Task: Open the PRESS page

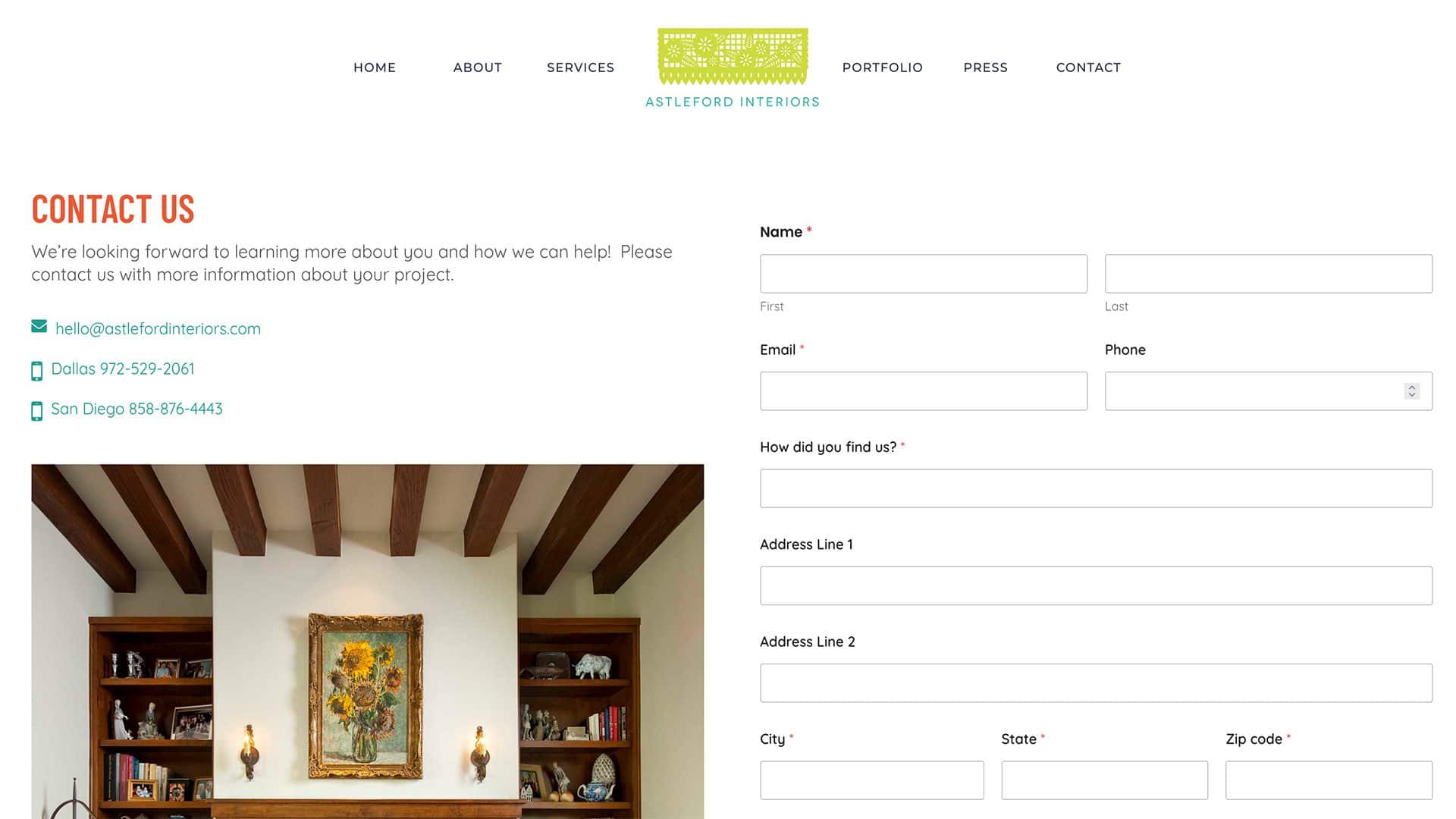Action: coord(986,67)
